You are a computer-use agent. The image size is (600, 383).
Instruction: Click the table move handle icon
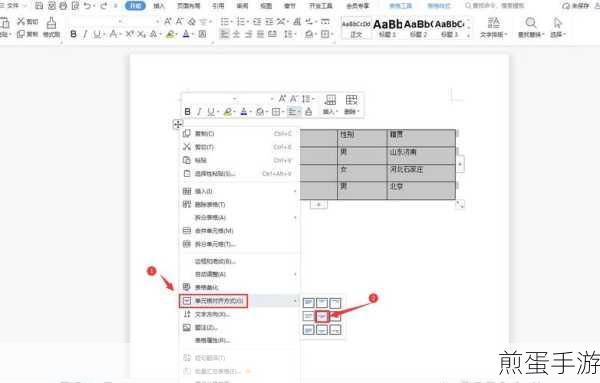[178, 124]
